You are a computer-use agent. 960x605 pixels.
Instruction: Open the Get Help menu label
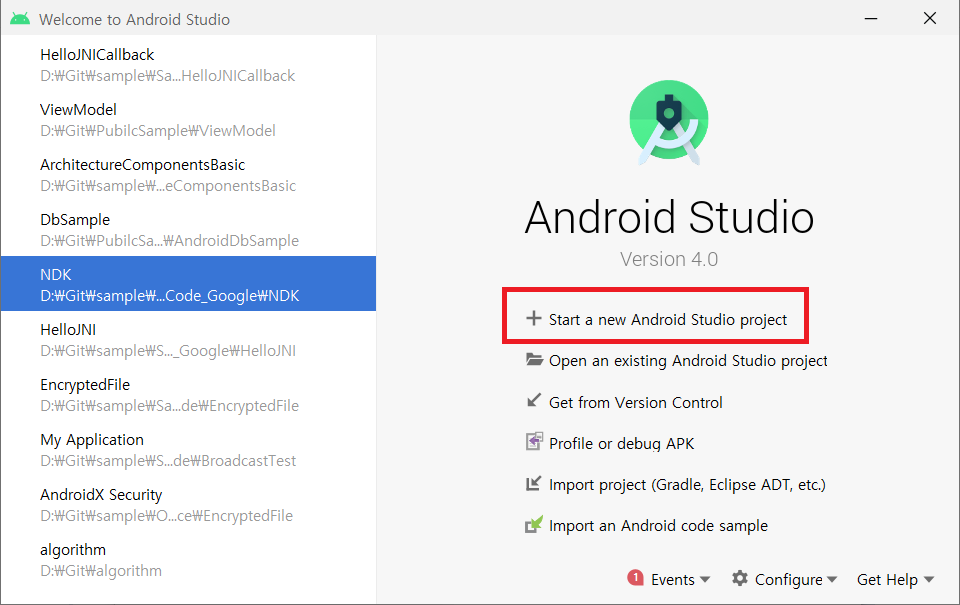(887, 579)
